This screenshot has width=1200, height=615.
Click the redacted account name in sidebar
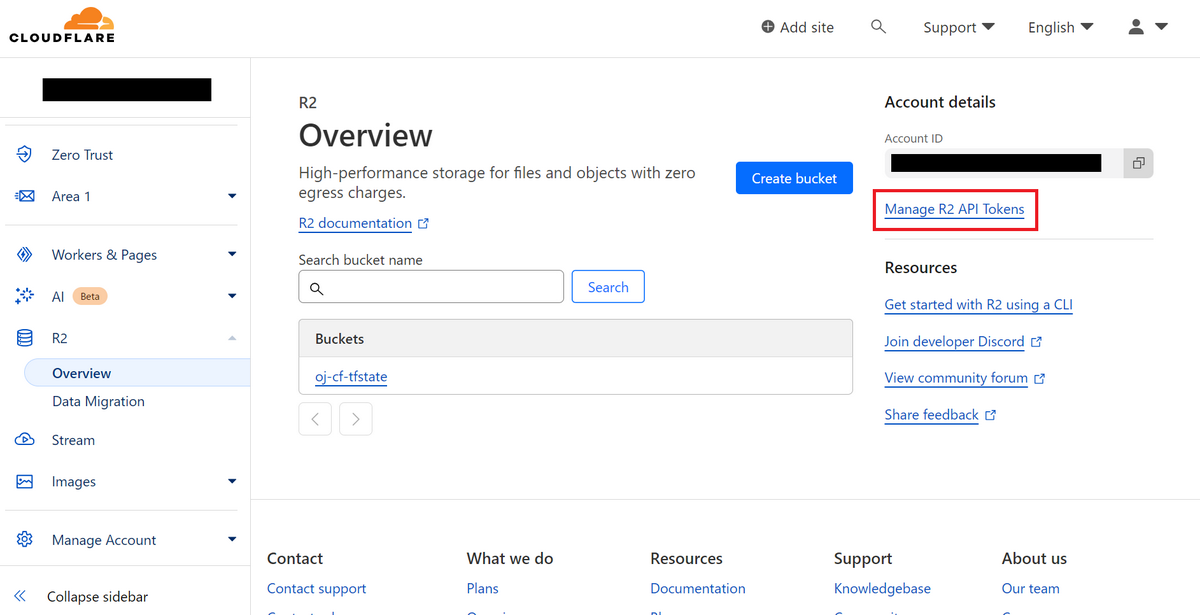[x=127, y=89]
